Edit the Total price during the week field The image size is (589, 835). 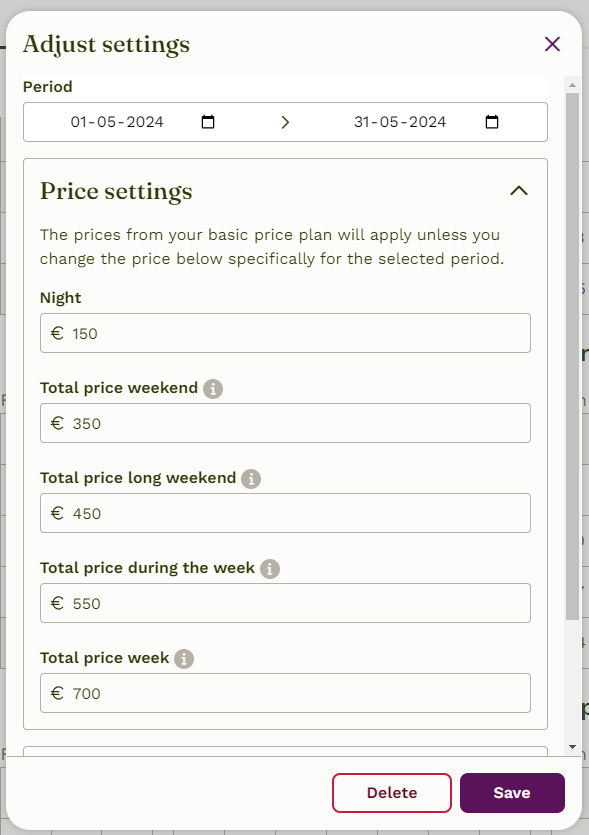(x=285, y=603)
